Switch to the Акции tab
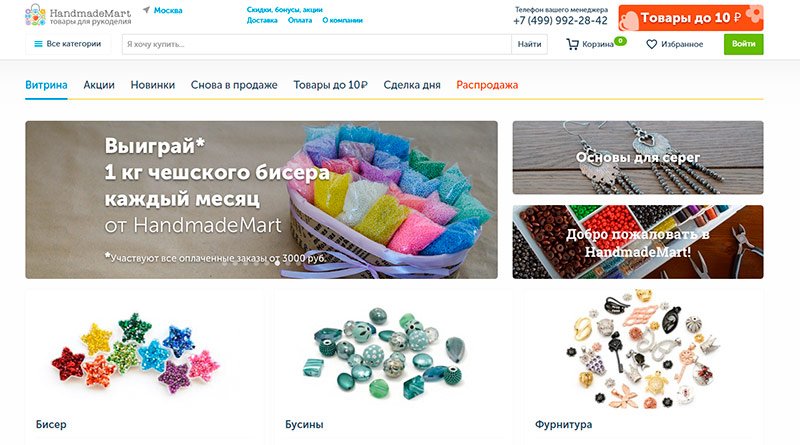Screen dimensions: 800x445 (99, 85)
